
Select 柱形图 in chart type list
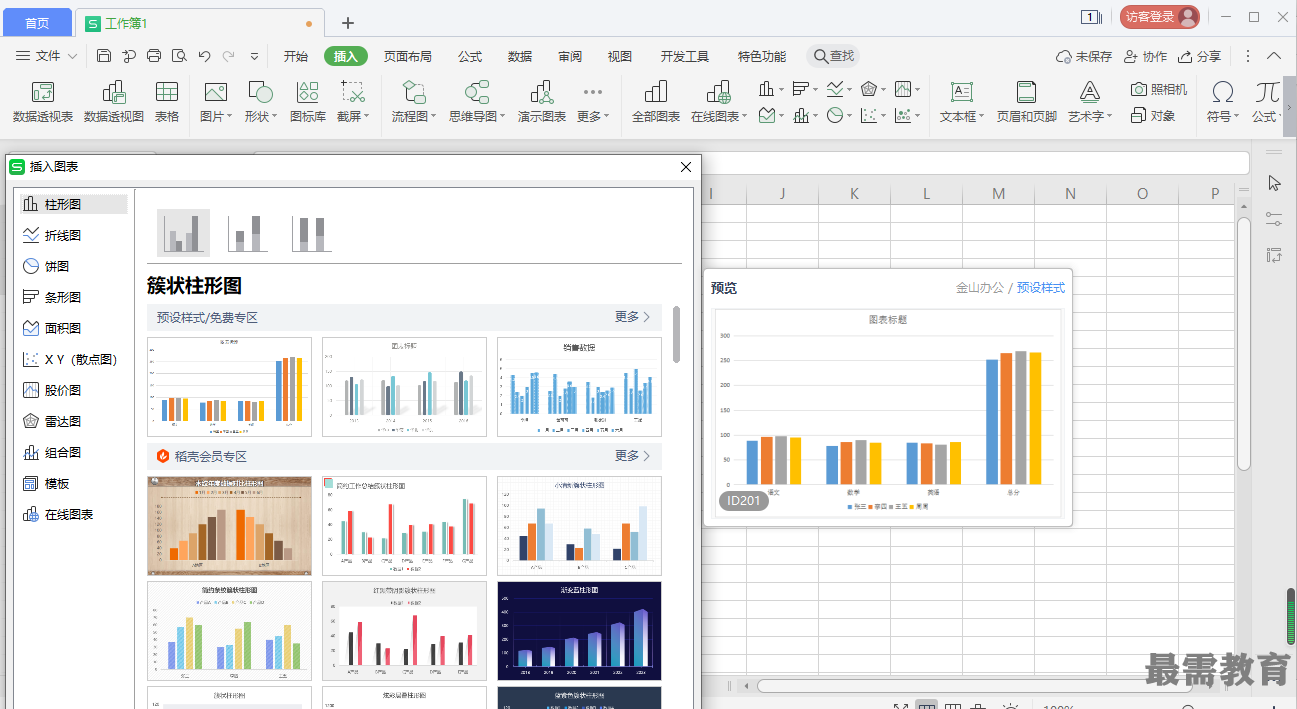pyautogui.click(x=74, y=204)
